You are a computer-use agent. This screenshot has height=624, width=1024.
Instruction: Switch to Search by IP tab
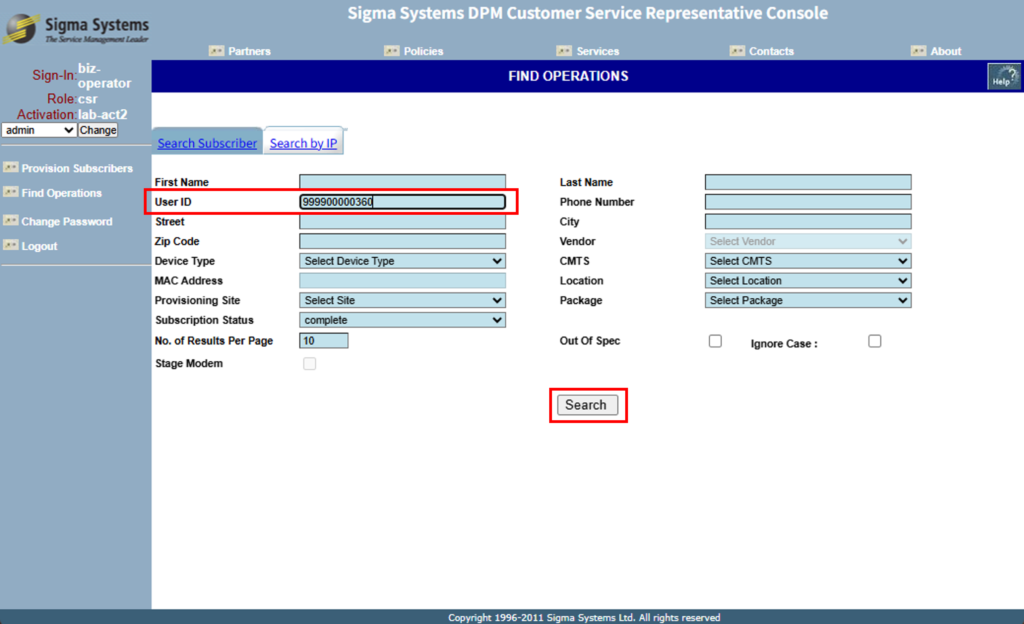303,144
